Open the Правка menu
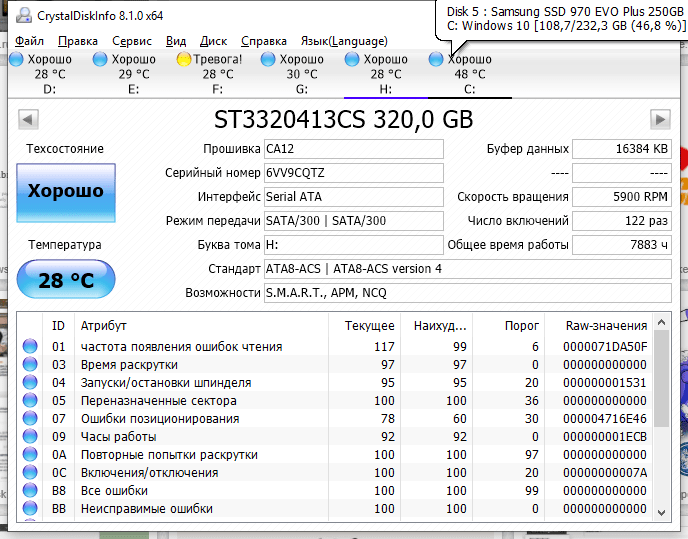Screen dimensions: 688x539 78,41
